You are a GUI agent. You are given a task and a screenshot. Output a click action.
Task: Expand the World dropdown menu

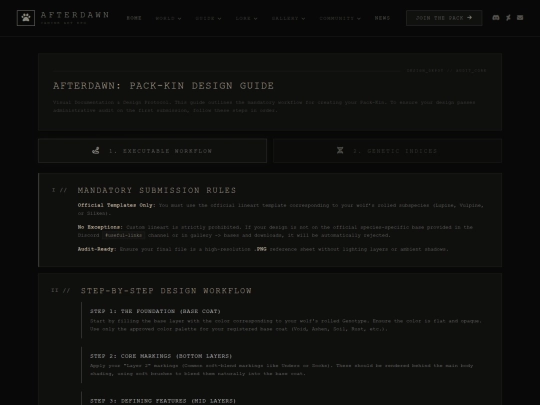coord(168,18)
